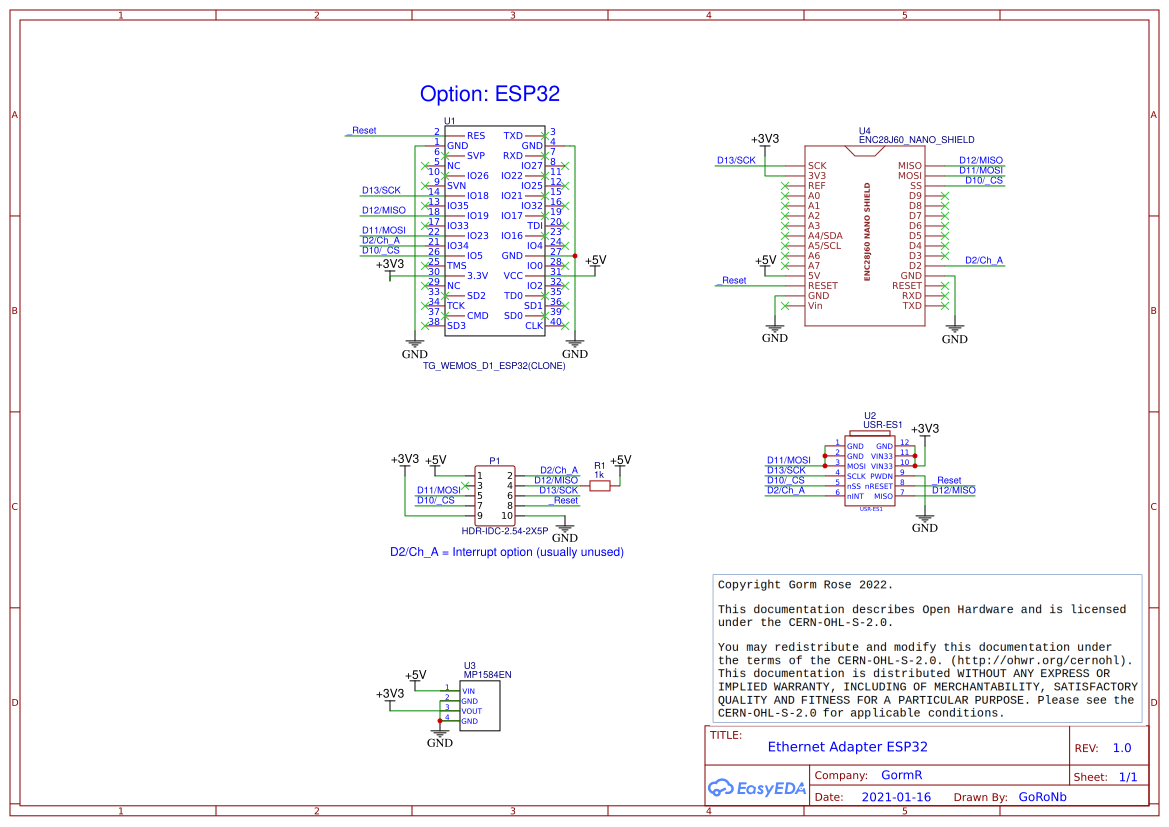Click the "Option: ESP32" heading text
Viewport: 1169px width, 827px height.
[490, 94]
